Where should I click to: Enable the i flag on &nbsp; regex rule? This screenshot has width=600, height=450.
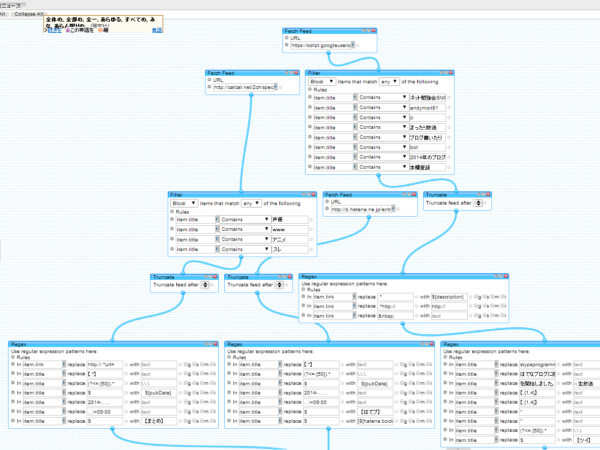(502, 316)
